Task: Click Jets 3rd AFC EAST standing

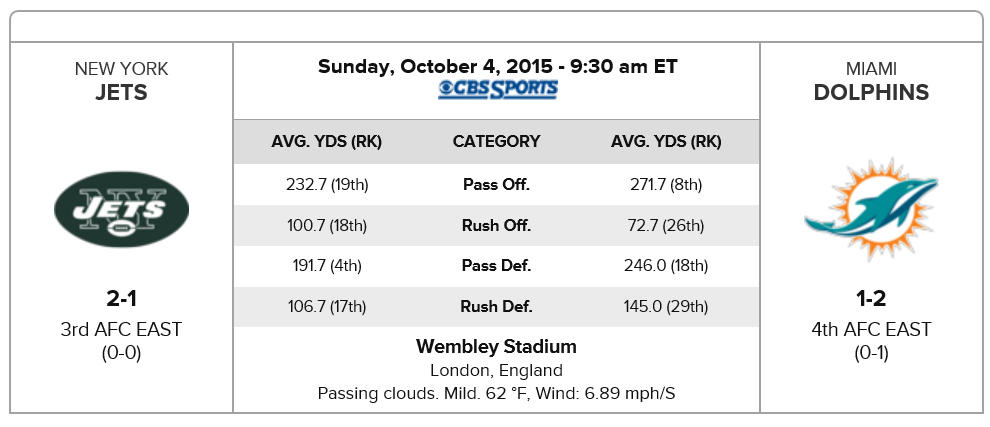Action: coord(121,329)
